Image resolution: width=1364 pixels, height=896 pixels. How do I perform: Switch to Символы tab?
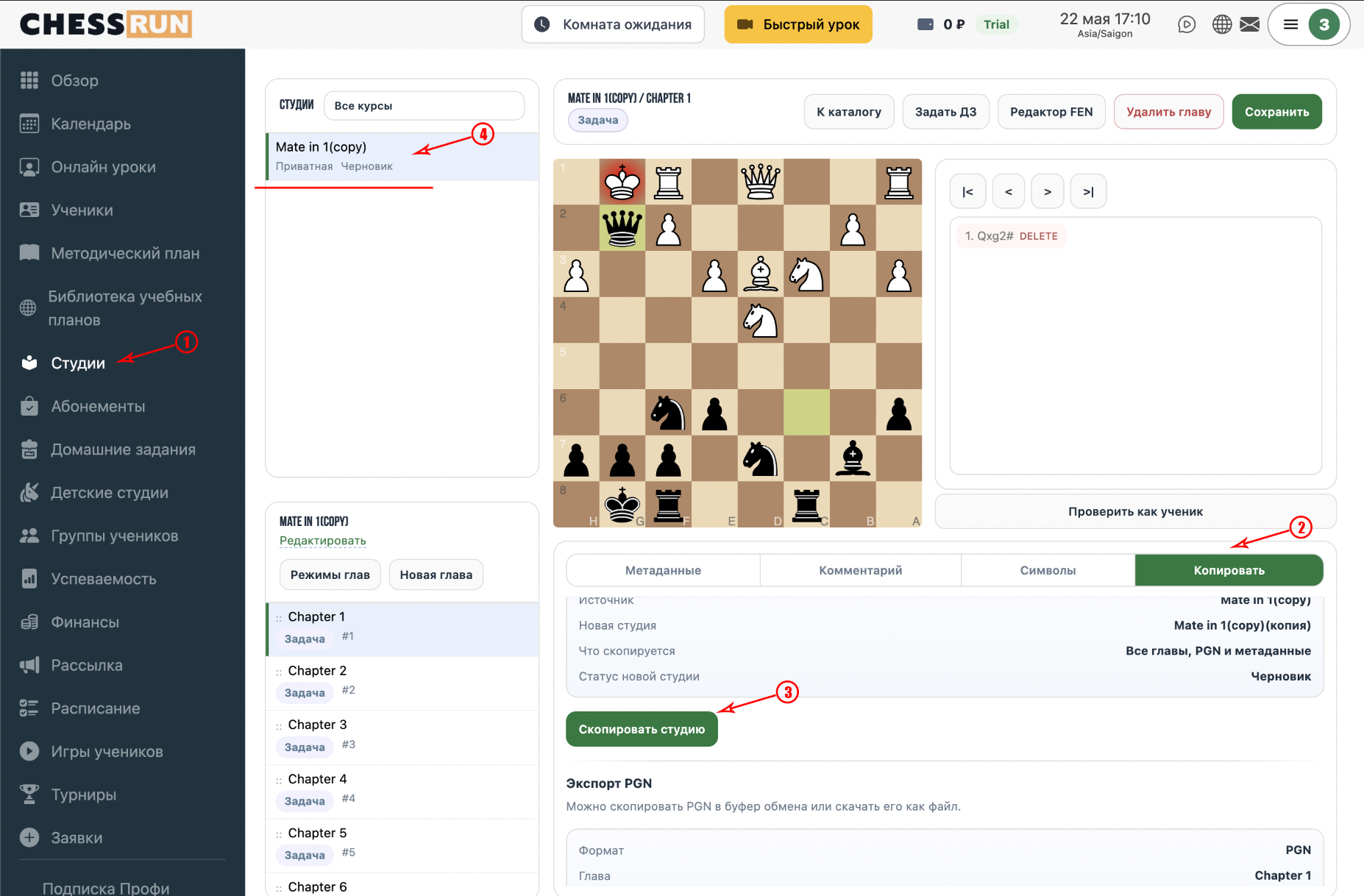[x=1048, y=570]
